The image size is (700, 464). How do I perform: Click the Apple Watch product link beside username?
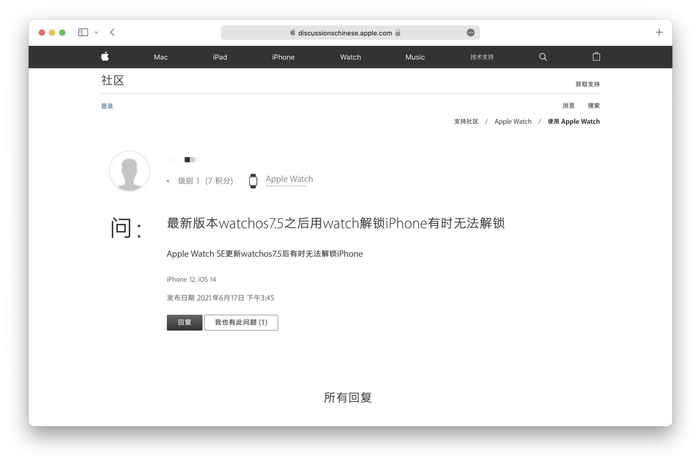[289, 179]
